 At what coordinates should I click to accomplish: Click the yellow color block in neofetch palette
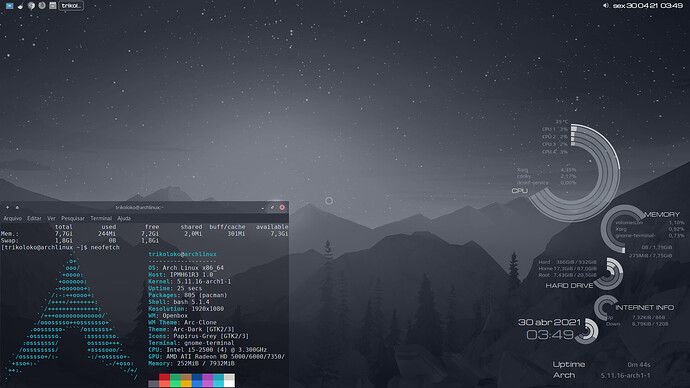(x=186, y=384)
